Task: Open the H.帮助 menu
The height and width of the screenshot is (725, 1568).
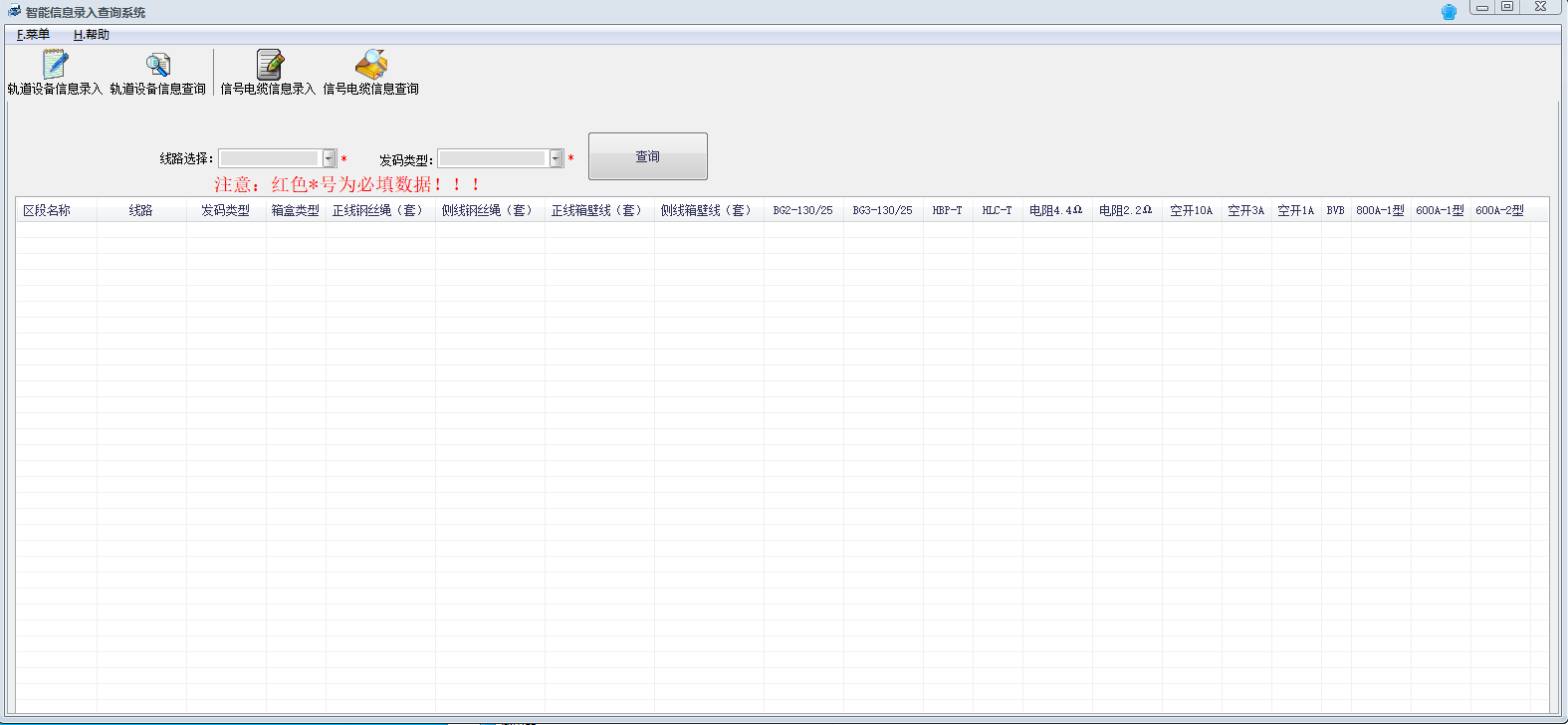Action: pyautogui.click(x=92, y=35)
